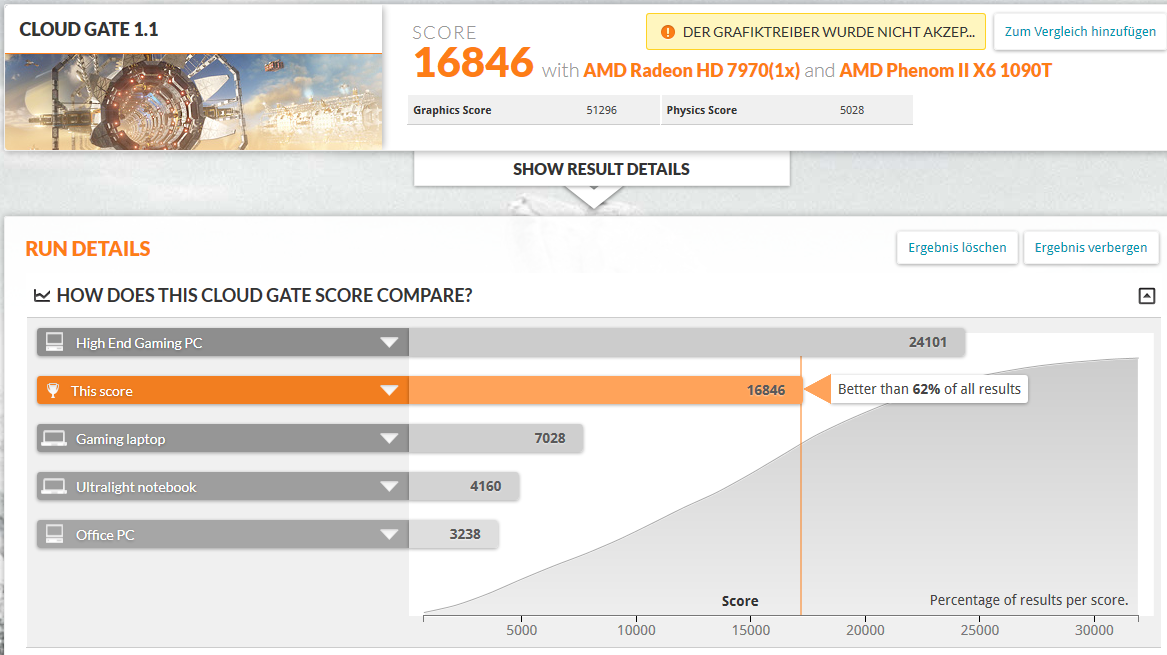Click the large orange score 16846
This screenshot has width=1167, height=655.
point(473,62)
